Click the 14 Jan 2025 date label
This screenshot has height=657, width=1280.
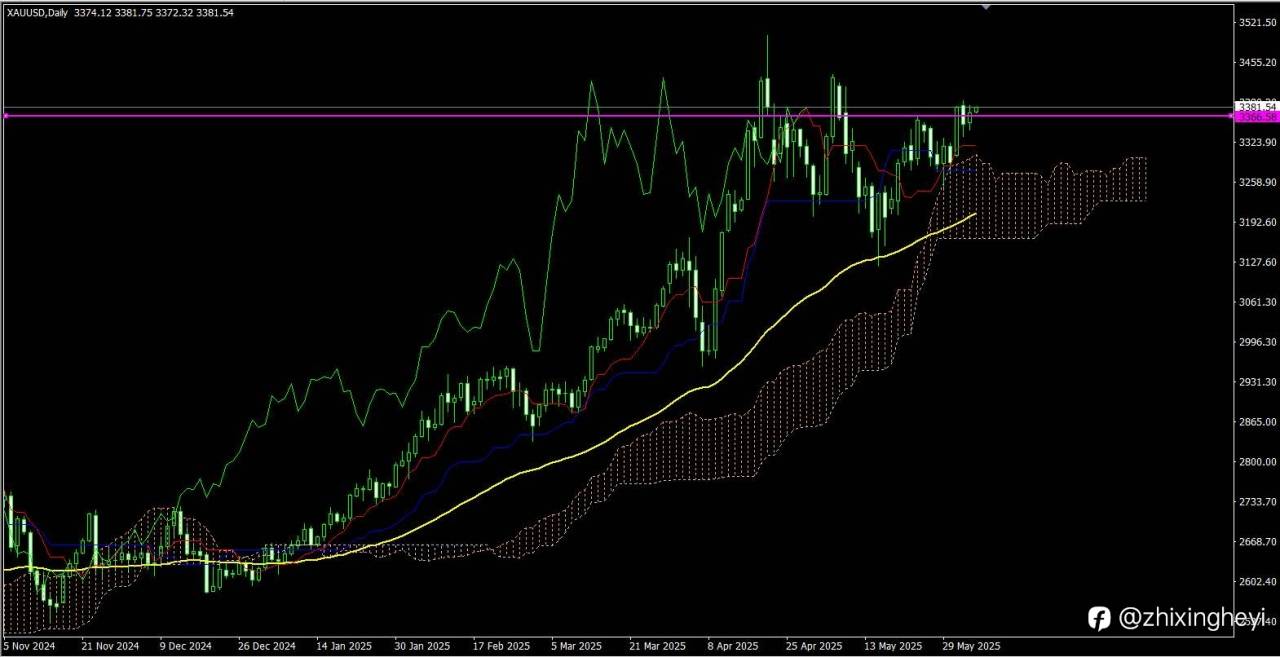click(x=344, y=646)
